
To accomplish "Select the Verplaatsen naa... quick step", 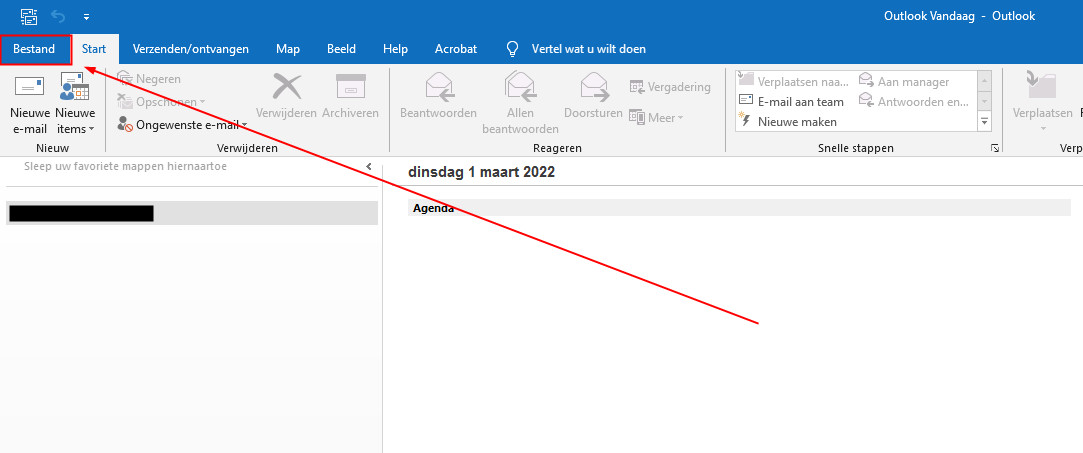I will pyautogui.click(x=794, y=81).
